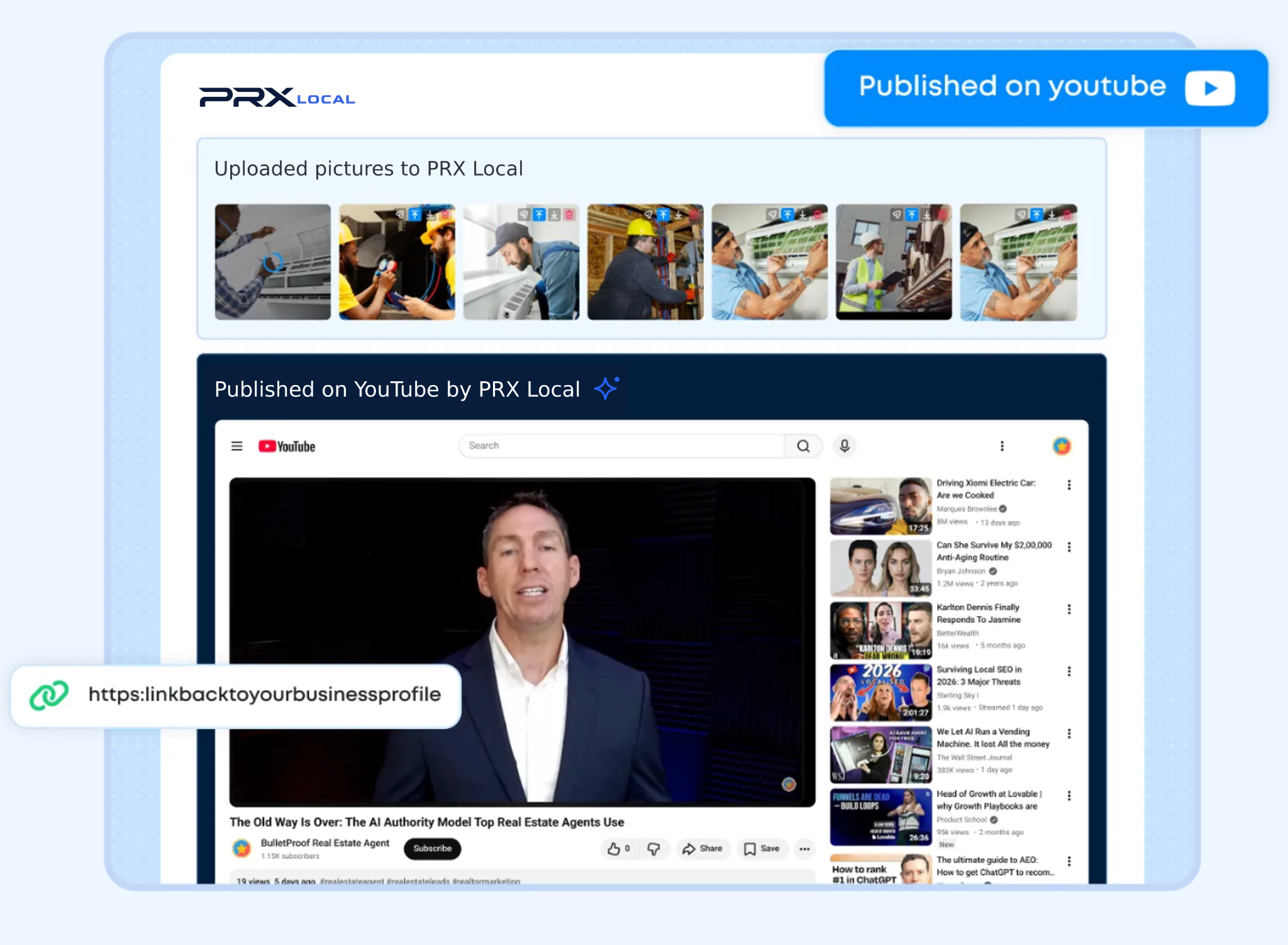Save the video to a playlist
The height and width of the screenshot is (945, 1288).
762,849
